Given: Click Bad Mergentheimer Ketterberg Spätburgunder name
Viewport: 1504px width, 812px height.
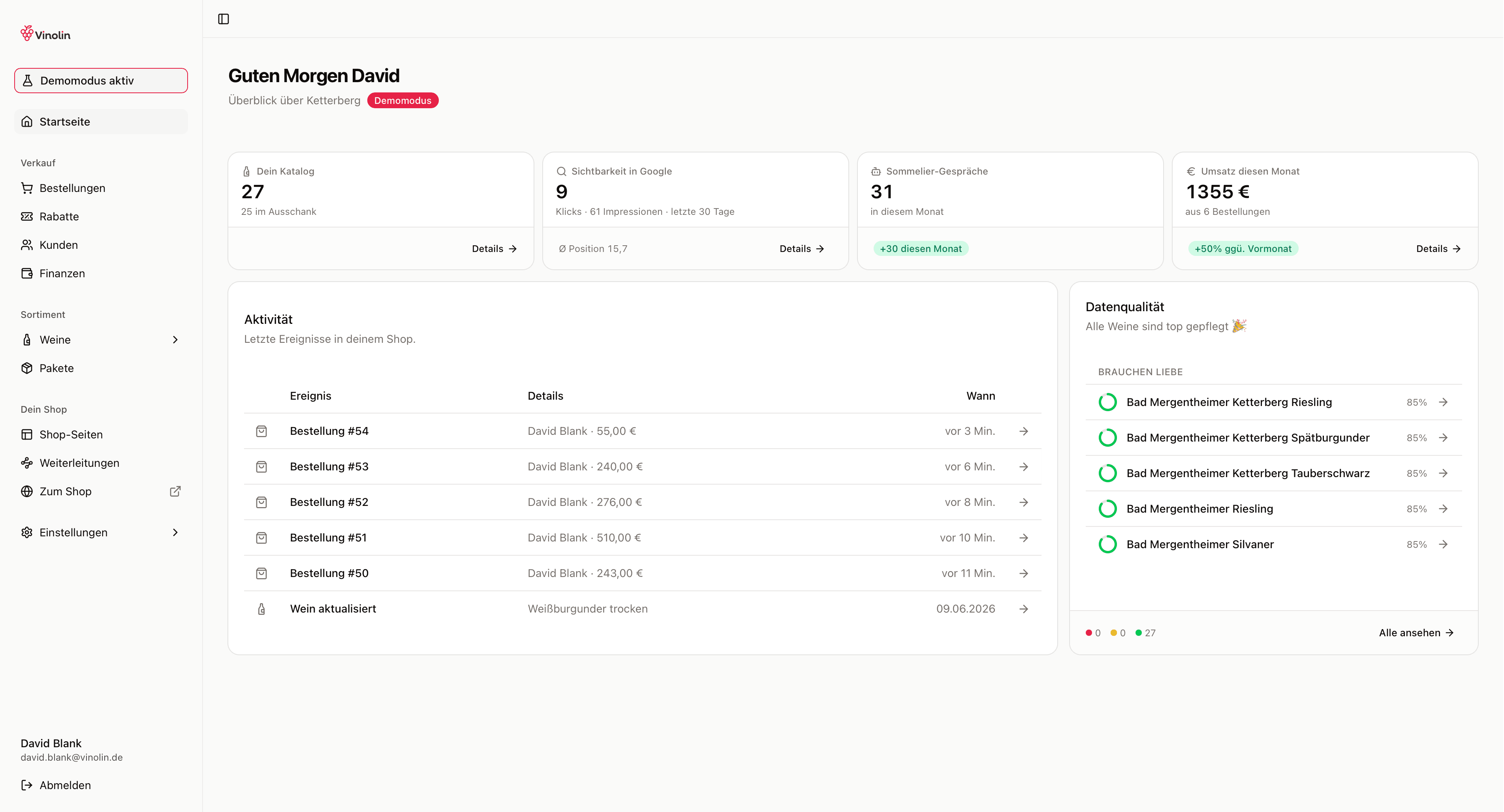Looking at the screenshot, I should [x=1248, y=438].
